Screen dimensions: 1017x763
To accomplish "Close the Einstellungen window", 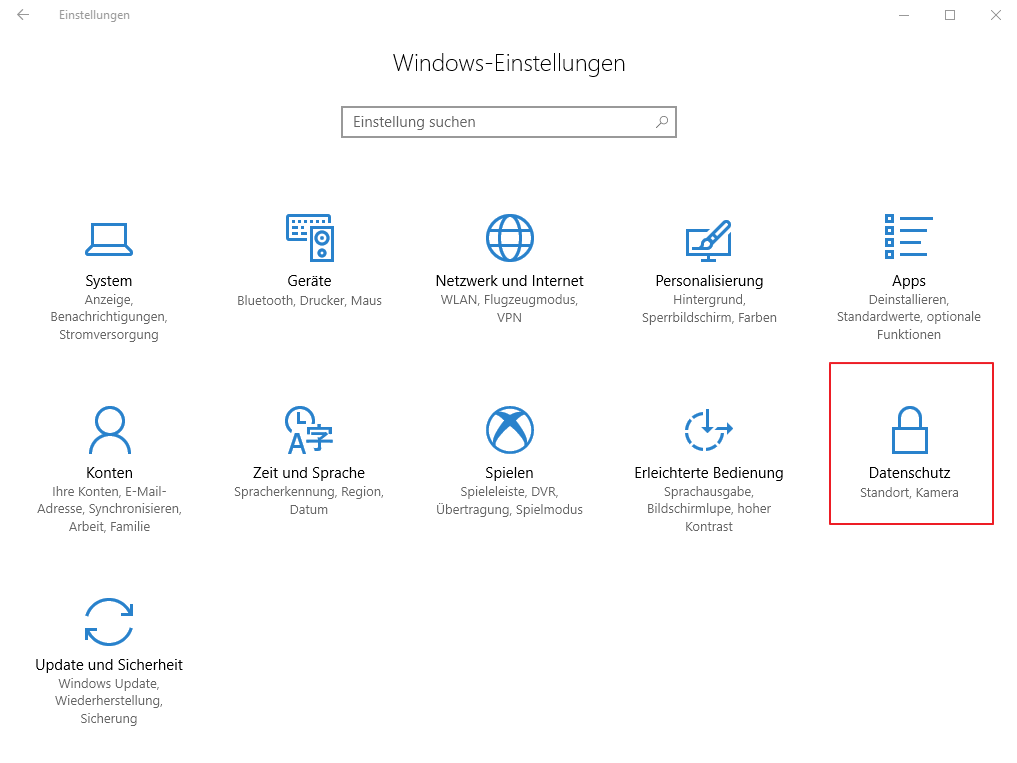I will pos(996,15).
